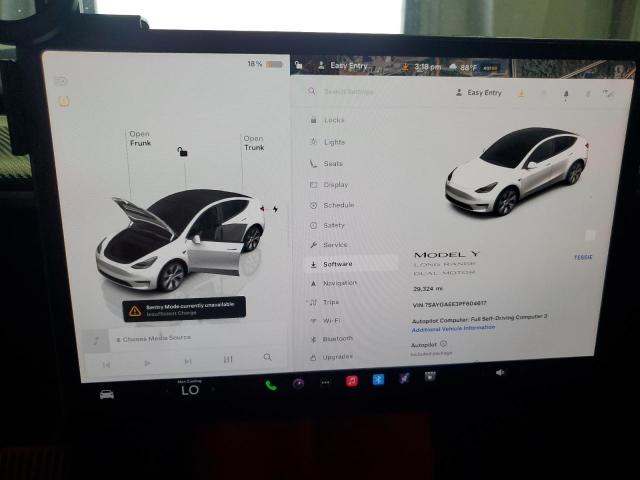Open the Schedule settings menu
Screen dimensions: 640x480
click(x=332, y=205)
